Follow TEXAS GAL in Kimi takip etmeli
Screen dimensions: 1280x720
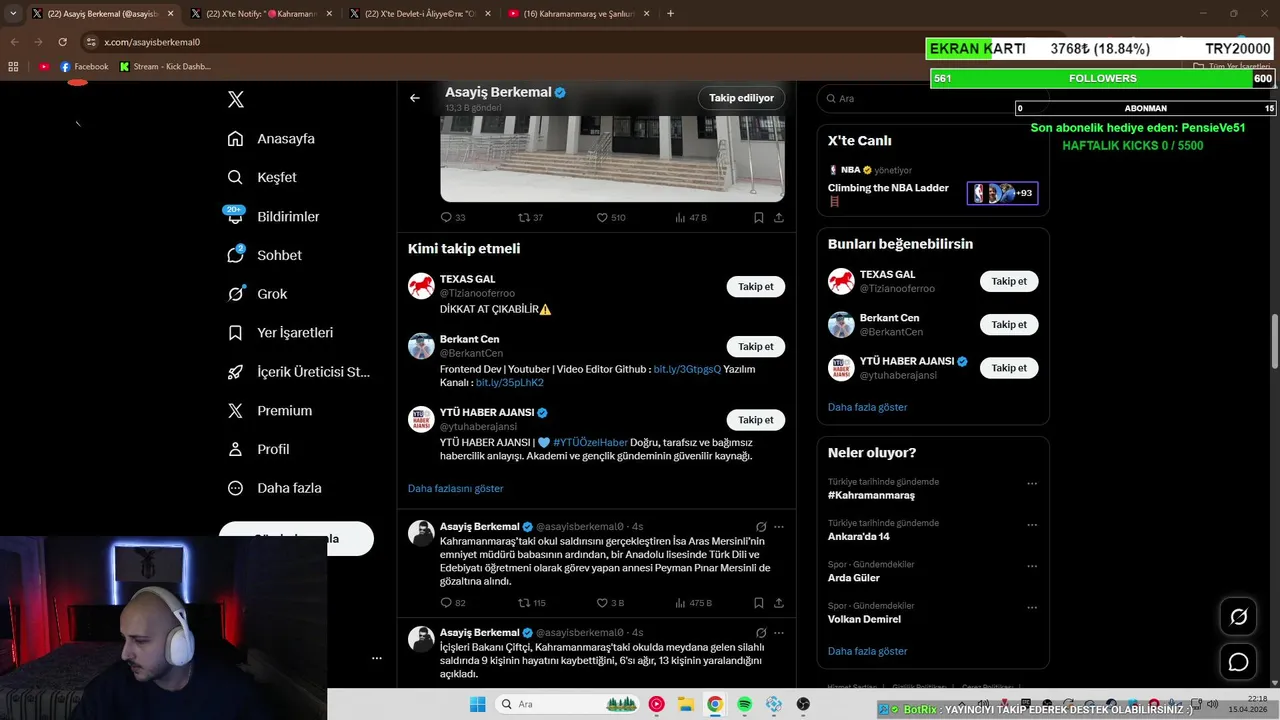click(756, 287)
